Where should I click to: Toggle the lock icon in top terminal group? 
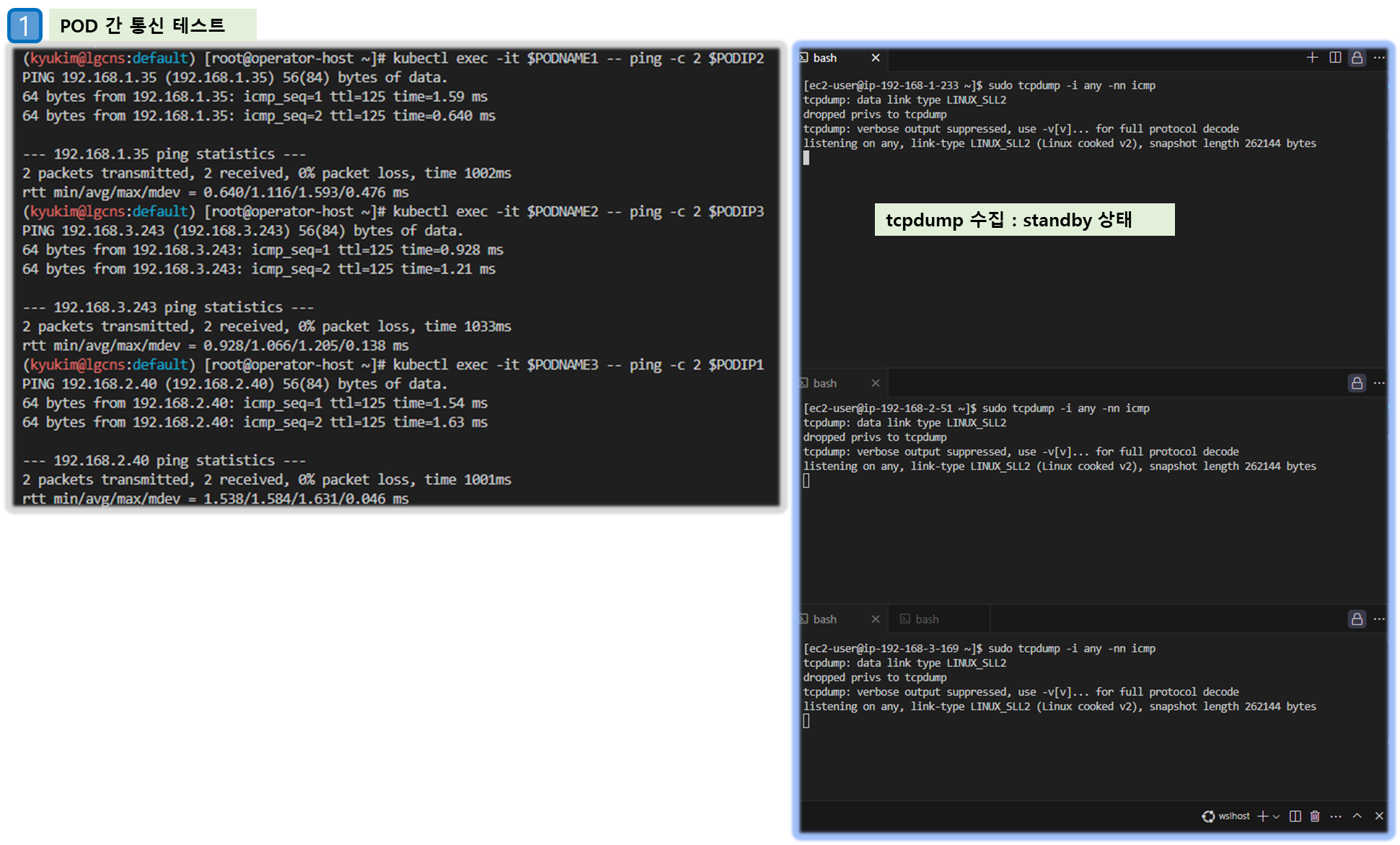tap(1357, 58)
